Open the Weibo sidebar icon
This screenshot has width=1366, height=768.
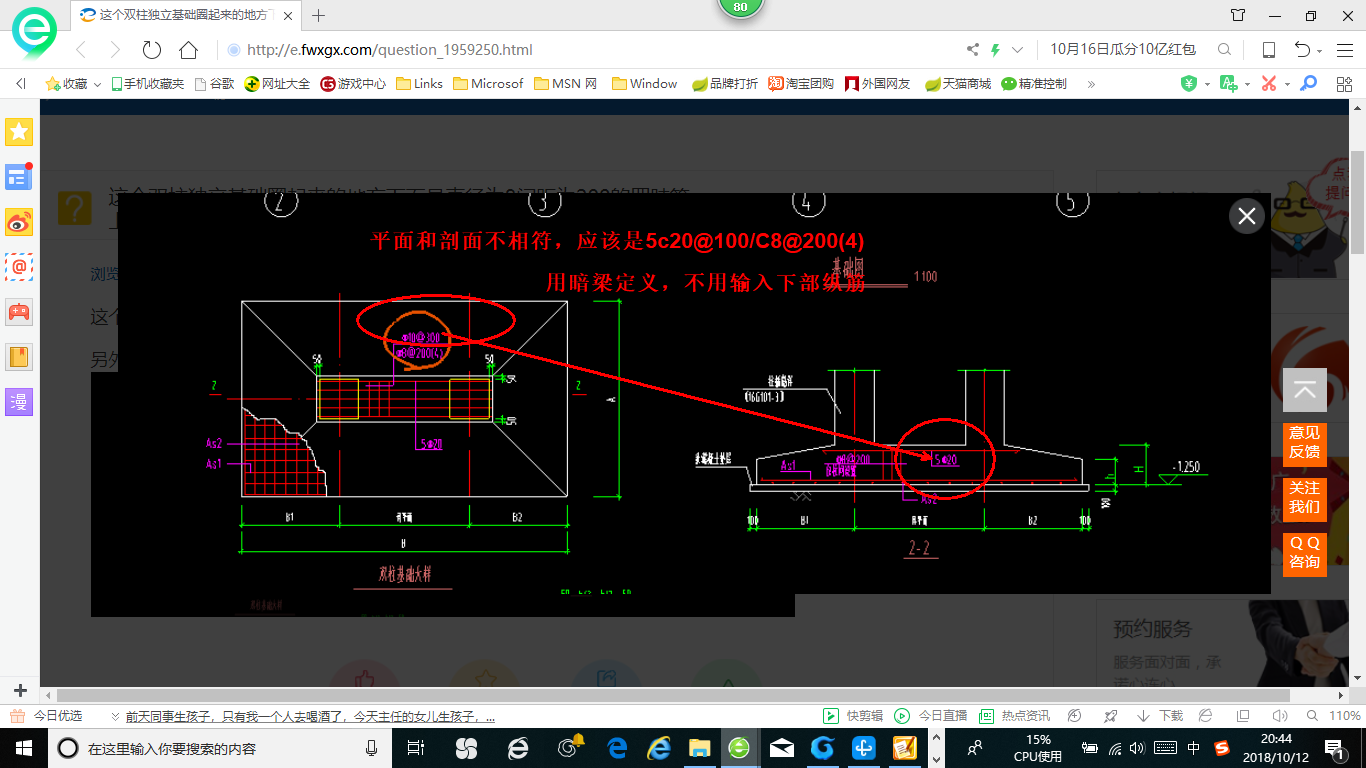(20, 222)
